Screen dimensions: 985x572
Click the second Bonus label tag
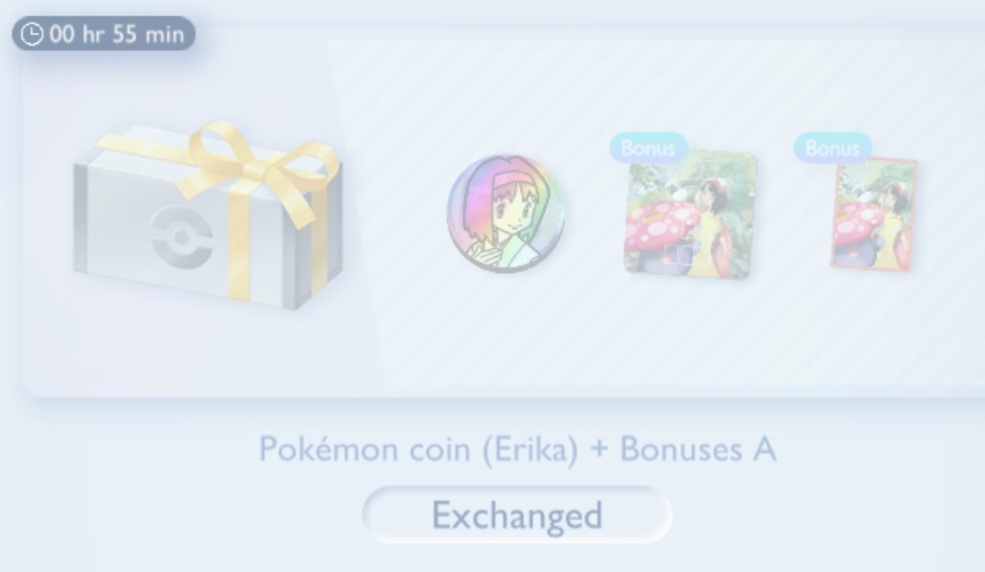(x=832, y=148)
